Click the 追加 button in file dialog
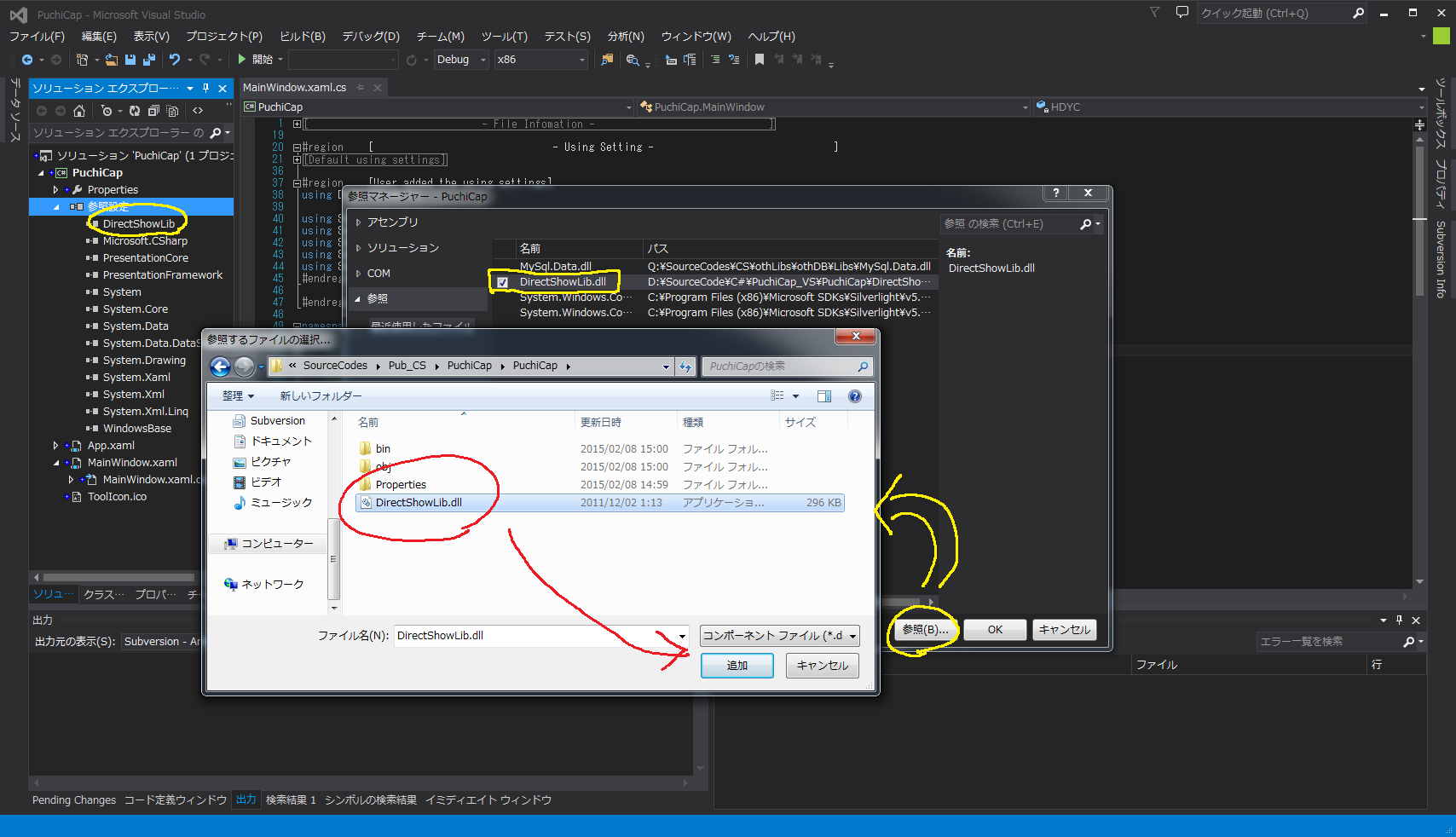Image resolution: width=1456 pixels, height=837 pixels. (x=737, y=666)
